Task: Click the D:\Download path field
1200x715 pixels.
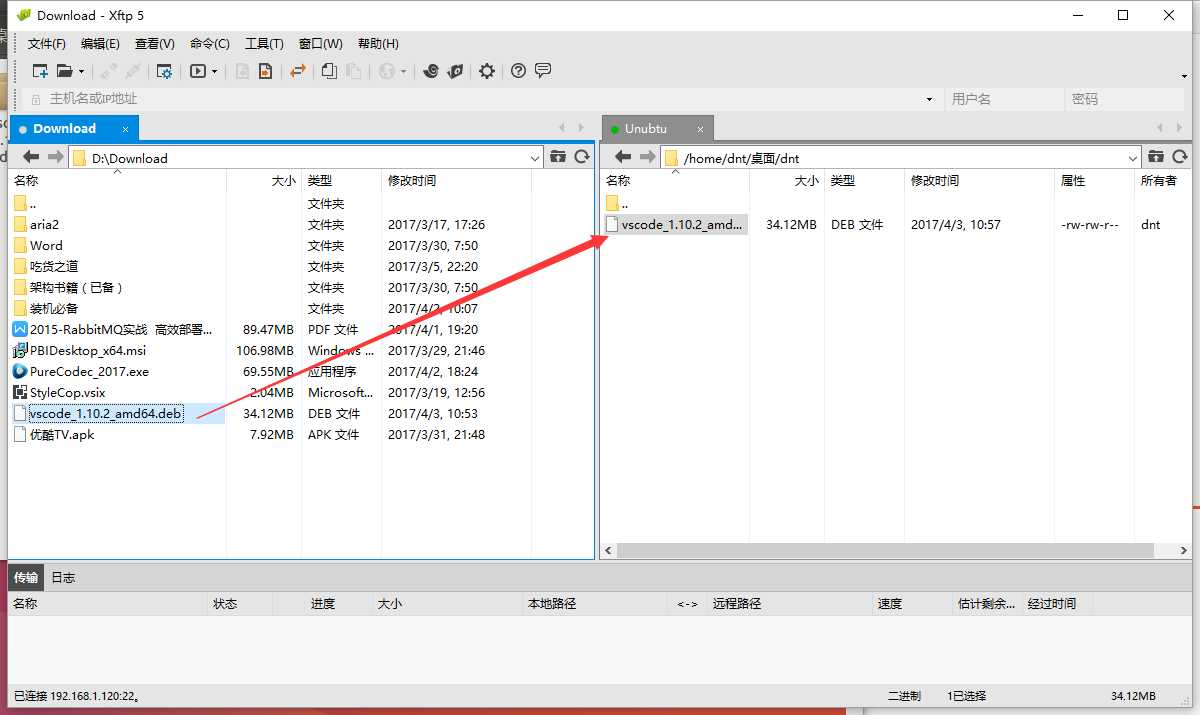Action: [308, 157]
